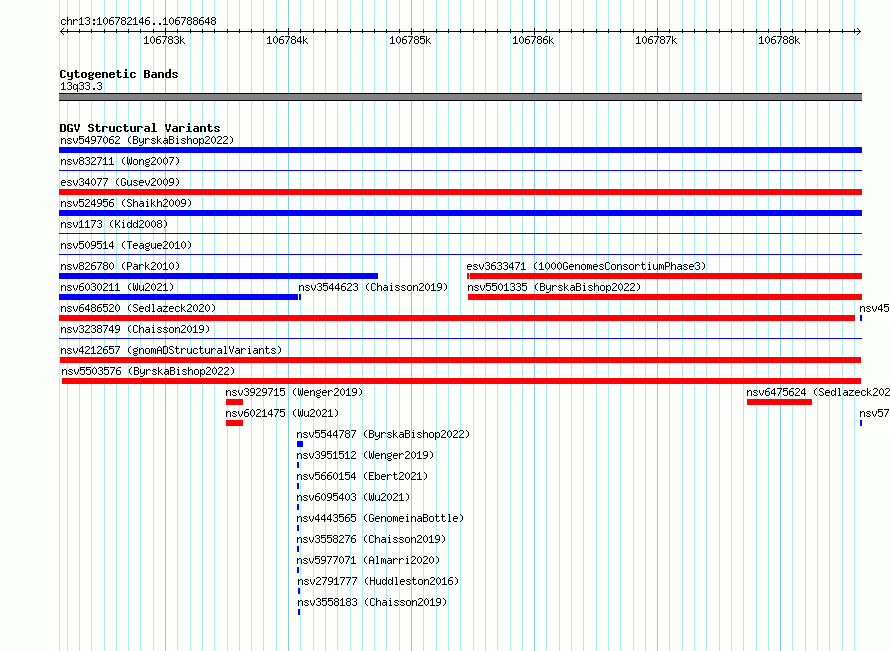The width and height of the screenshot is (890, 651).
Task: Click the nsv3558276 (Chaisson2019) label
Action: pyautogui.click(x=371, y=539)
